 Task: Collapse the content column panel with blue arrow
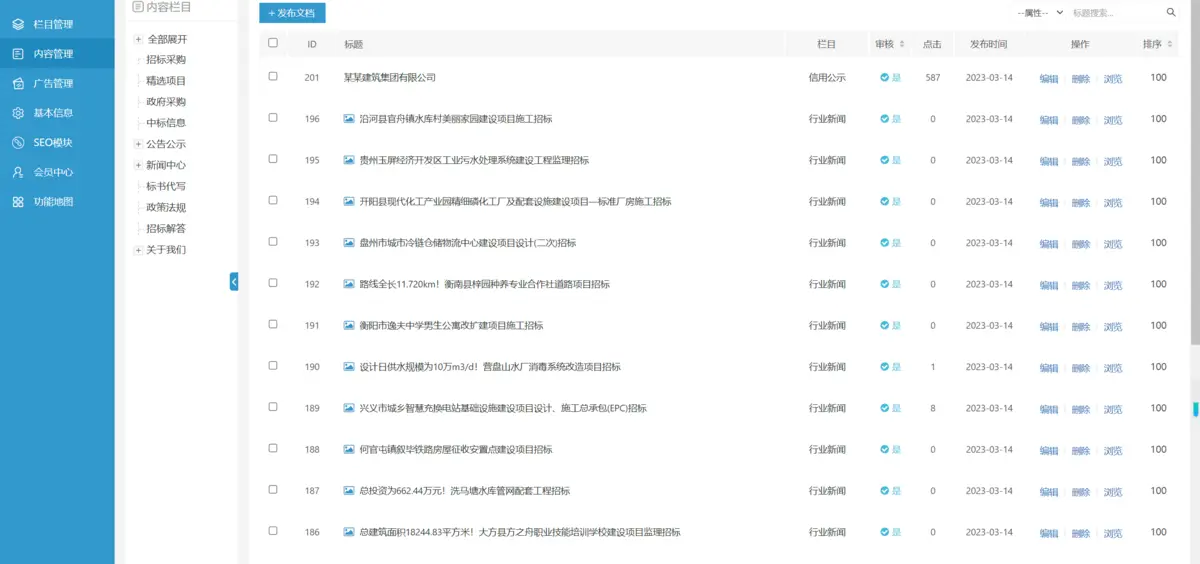click(x=234, y=282)
